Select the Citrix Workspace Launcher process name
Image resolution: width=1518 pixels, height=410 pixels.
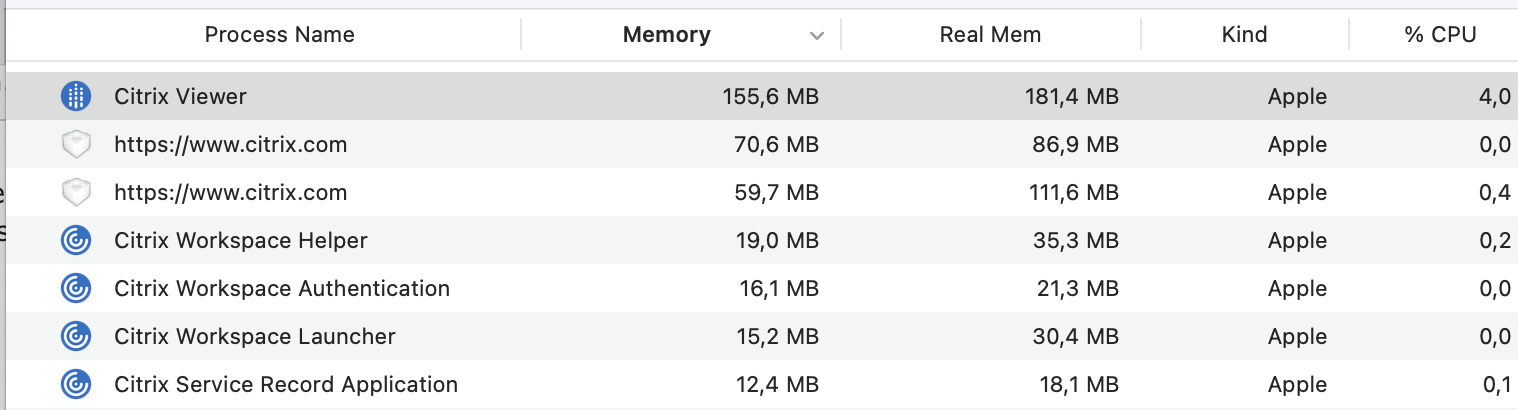click(x=255, y=337)
